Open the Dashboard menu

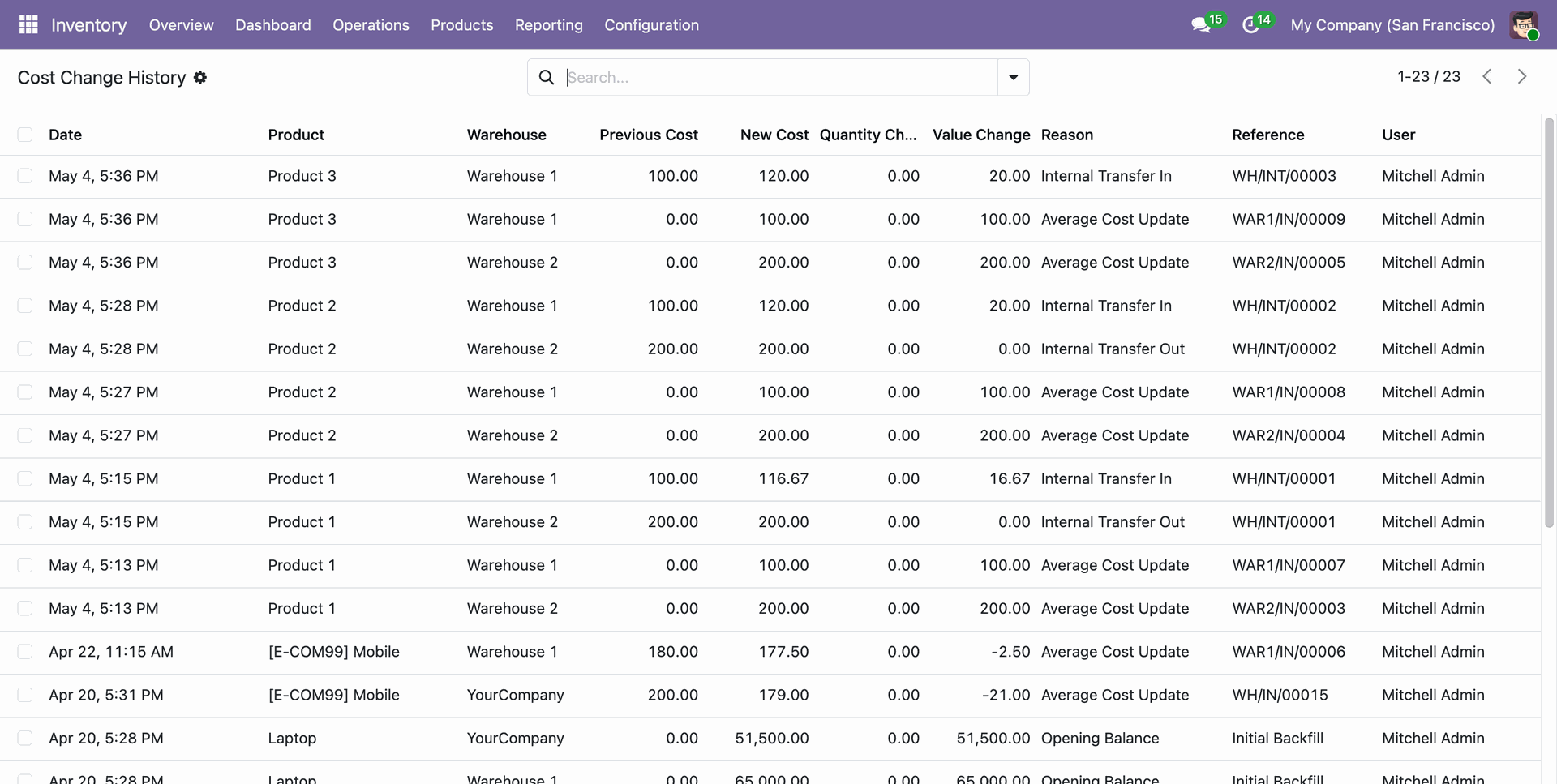point(273,25)
